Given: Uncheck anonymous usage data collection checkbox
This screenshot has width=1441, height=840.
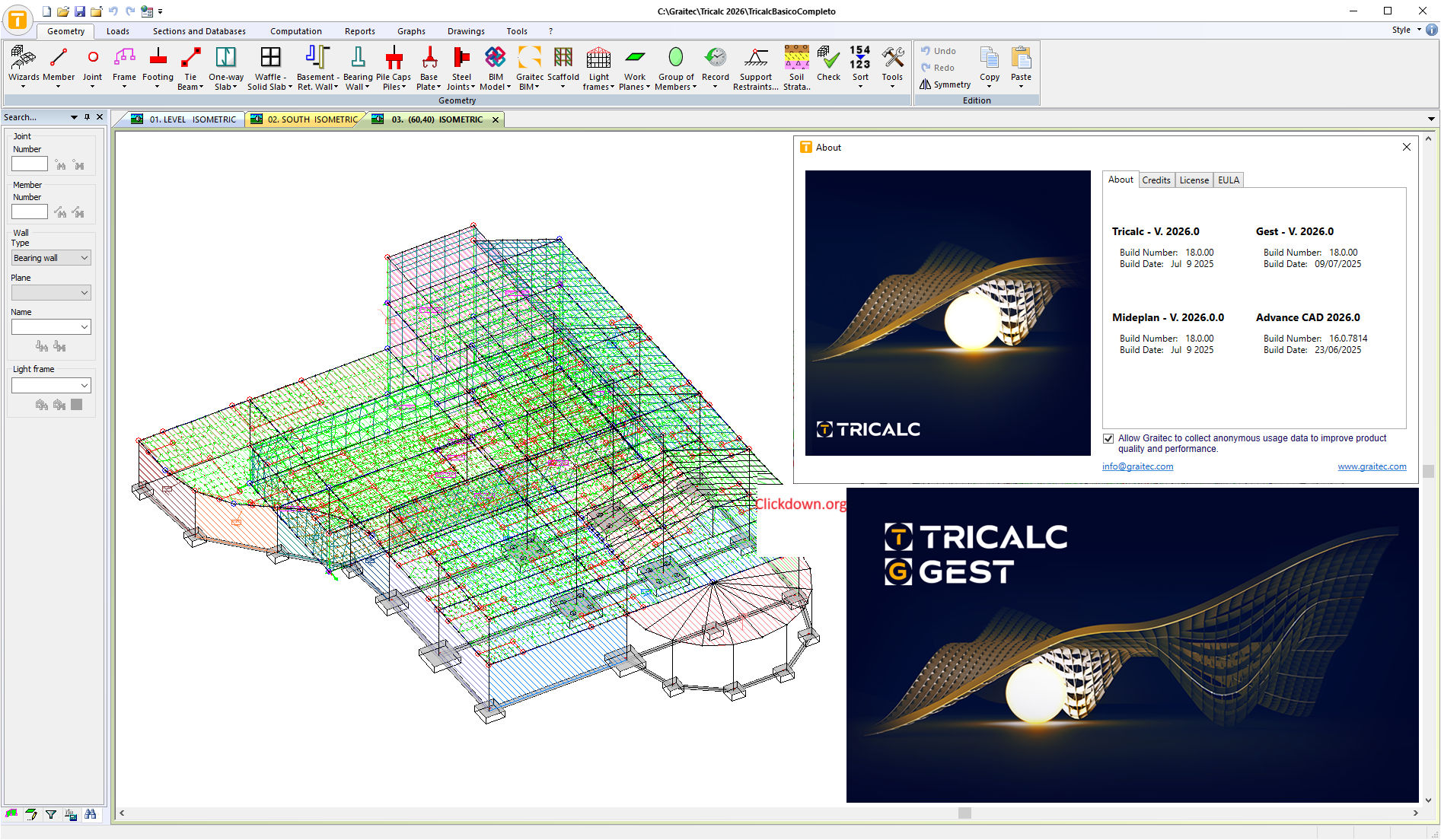Looking at the screenshot, I should pos(1108,439).
